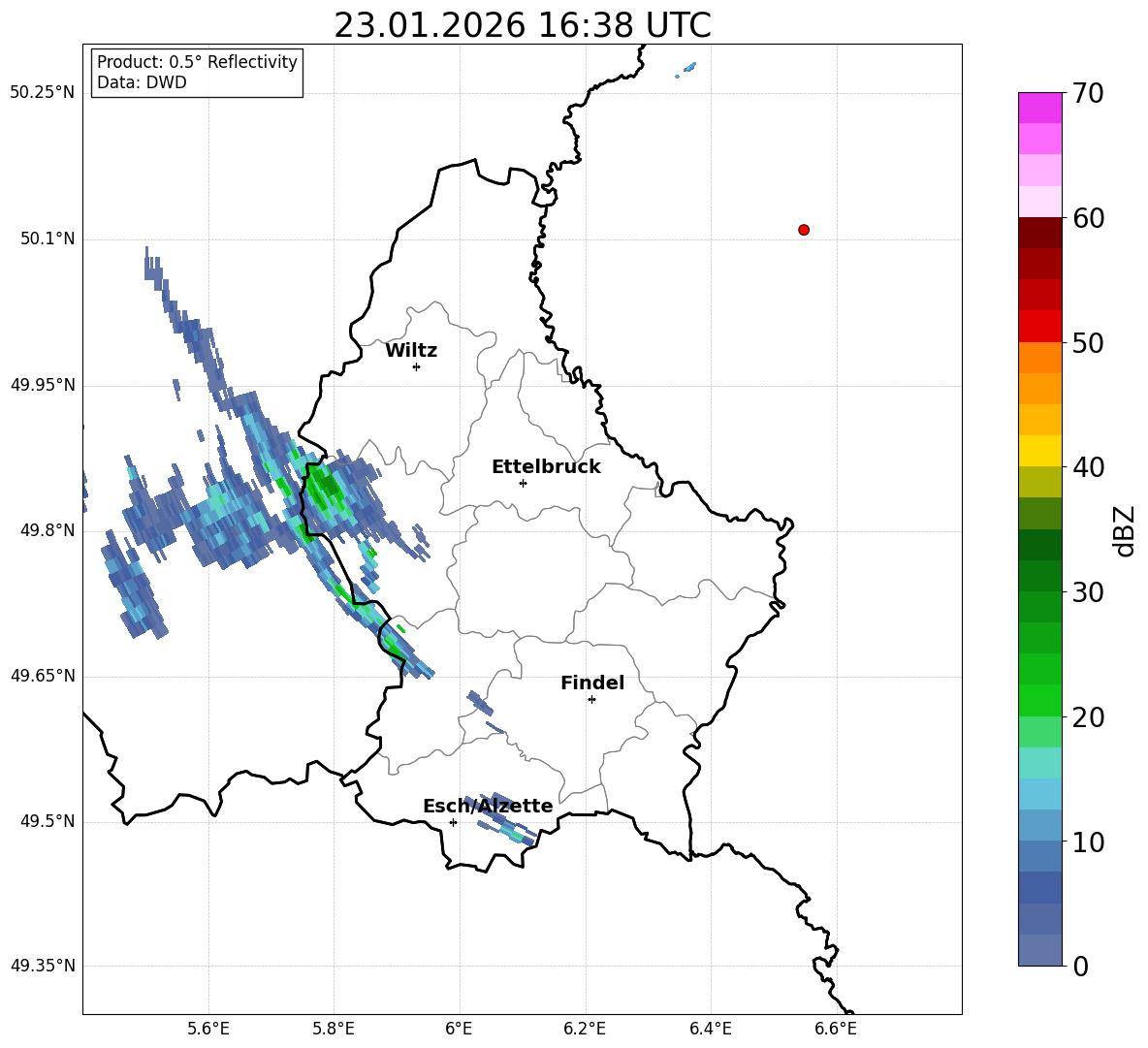Click the magenta top colorbar segment
This screenshot has width=1148, height=1048.
pos(1039,108)
